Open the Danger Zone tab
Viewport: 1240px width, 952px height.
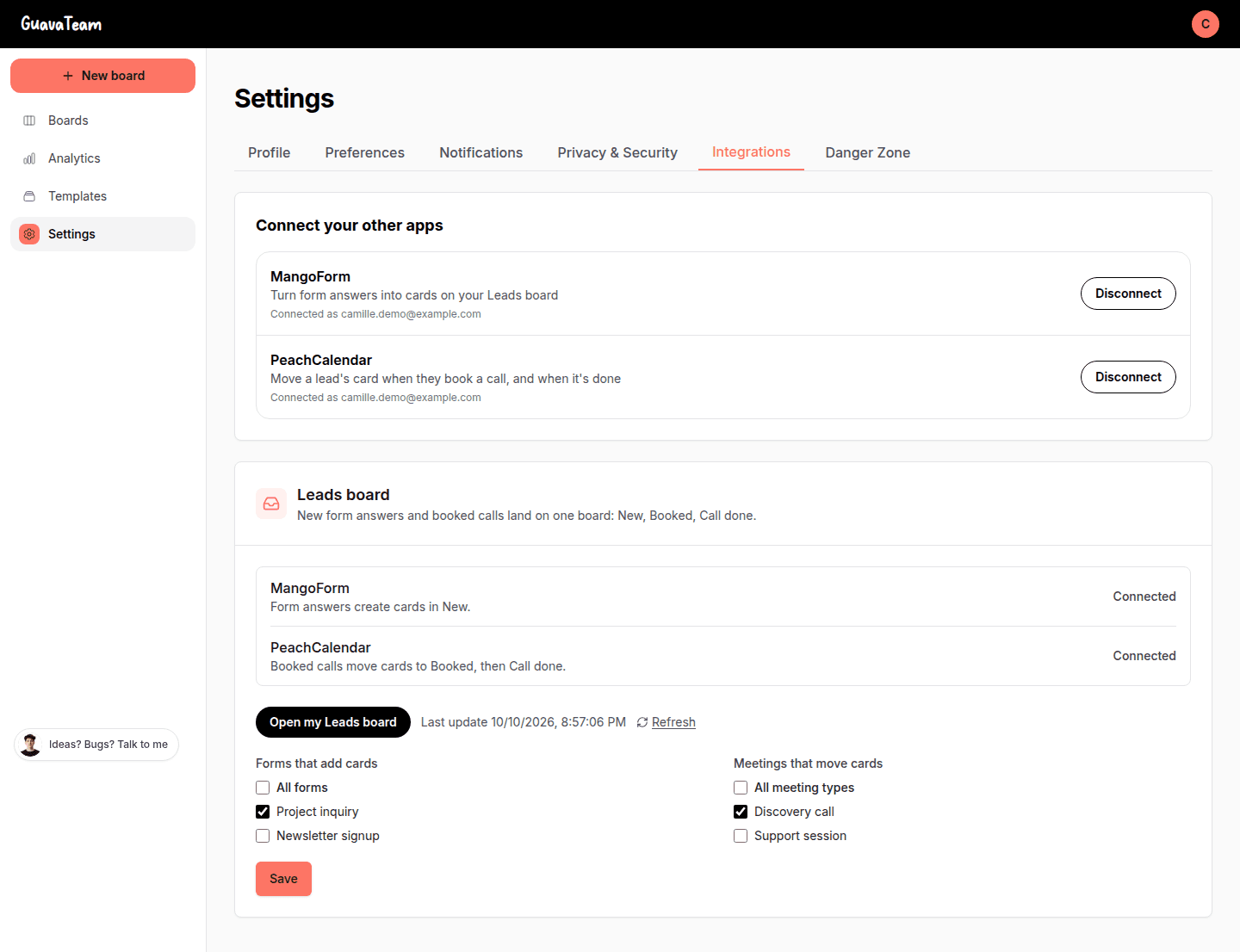pos(868,152)
